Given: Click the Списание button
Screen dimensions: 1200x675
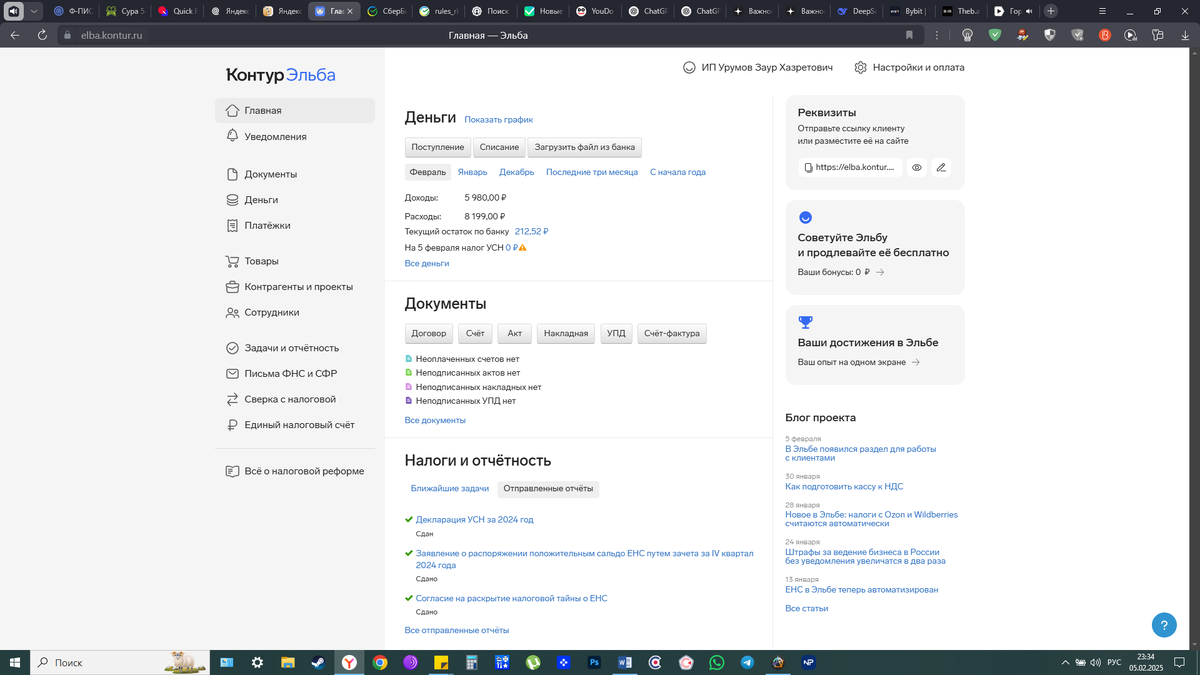Looking at the screenshot, I should click(x=499, y=147).
